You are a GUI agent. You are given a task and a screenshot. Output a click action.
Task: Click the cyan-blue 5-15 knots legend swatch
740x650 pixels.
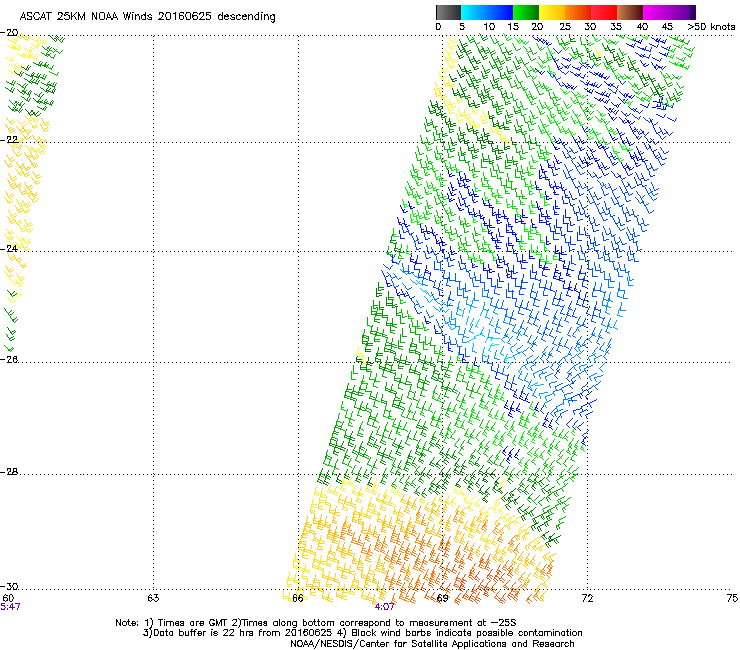(487, 12)
